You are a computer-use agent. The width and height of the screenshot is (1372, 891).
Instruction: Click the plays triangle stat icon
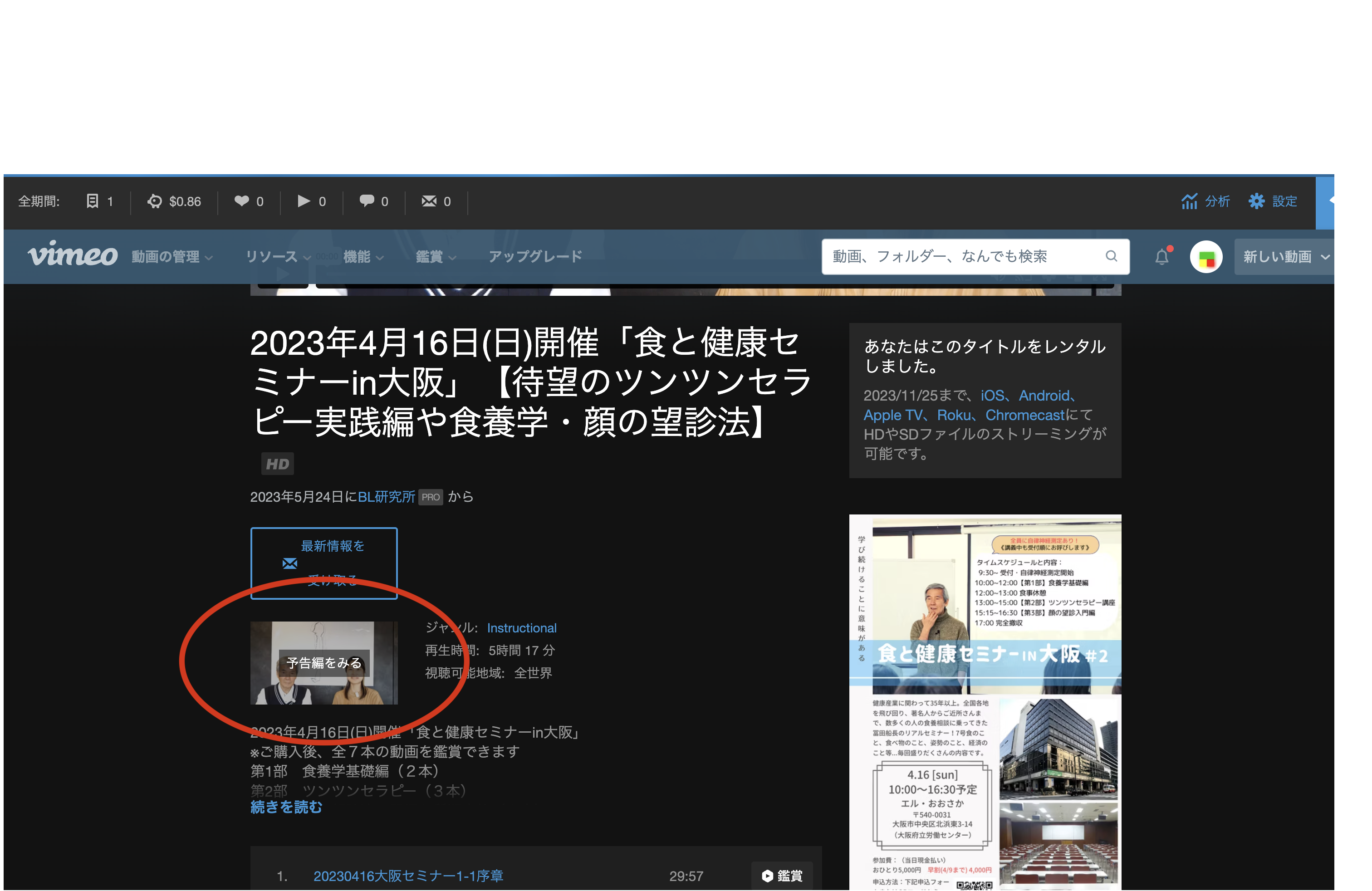click(304, 201)
